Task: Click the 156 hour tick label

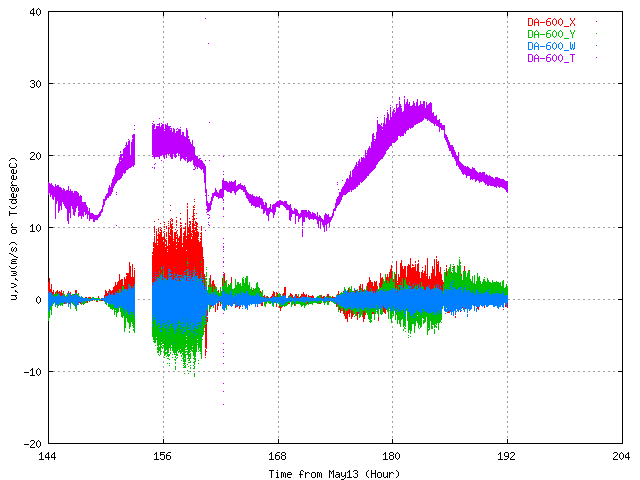Action: coord(162,455)
